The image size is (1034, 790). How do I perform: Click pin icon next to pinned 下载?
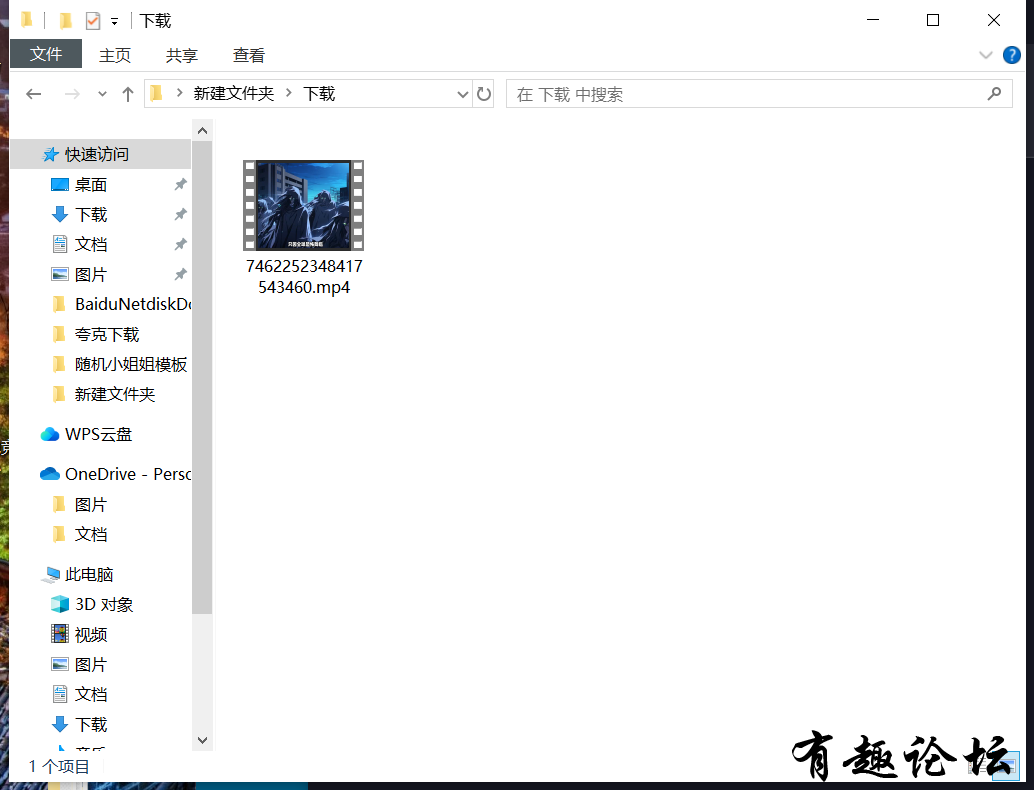(x=180, y=214)
